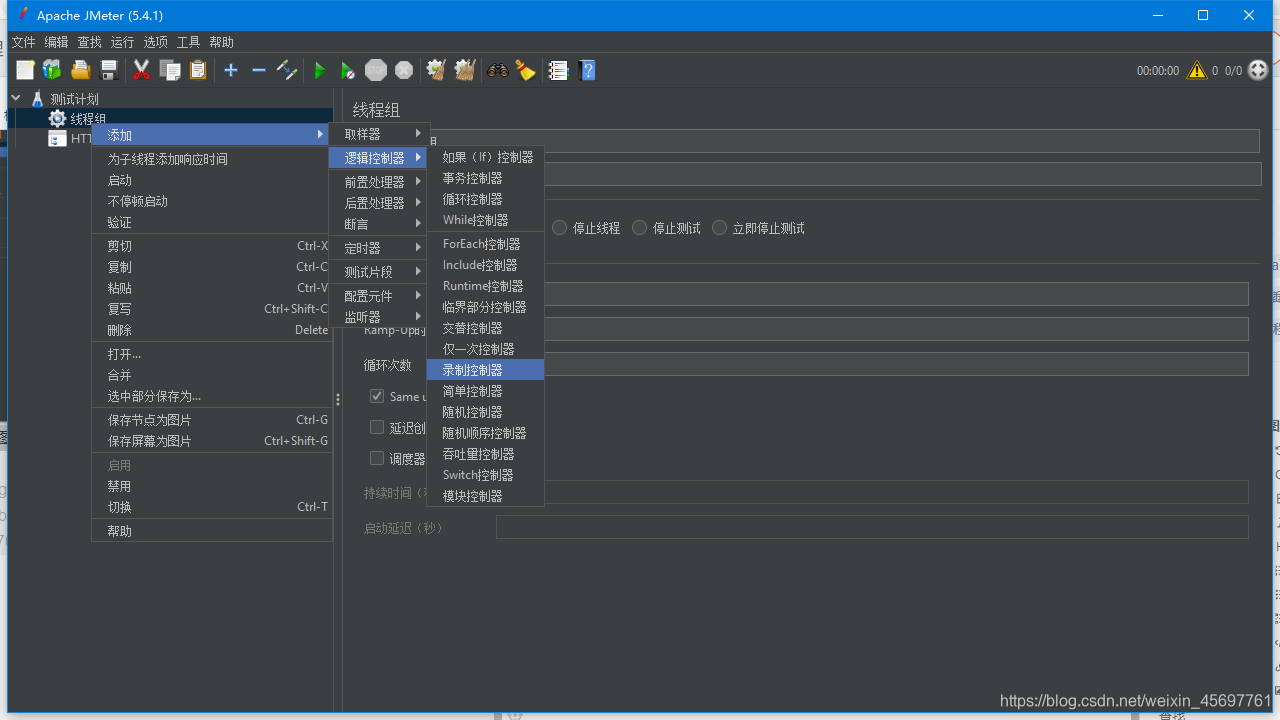The height and width of the screenshot is (720, 1280).
Task: Click the Clear All brooms icon
Action: pyautogui.click(x=465, y=70)
